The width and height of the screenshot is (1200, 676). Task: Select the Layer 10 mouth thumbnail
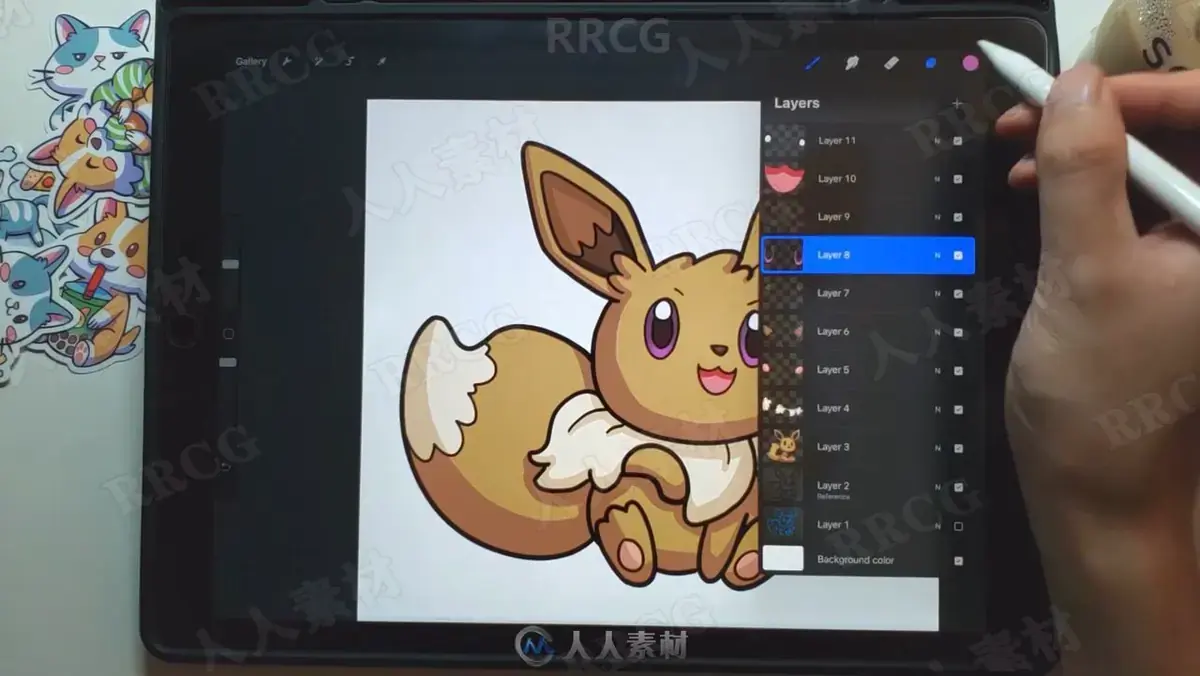click(784, 179)
